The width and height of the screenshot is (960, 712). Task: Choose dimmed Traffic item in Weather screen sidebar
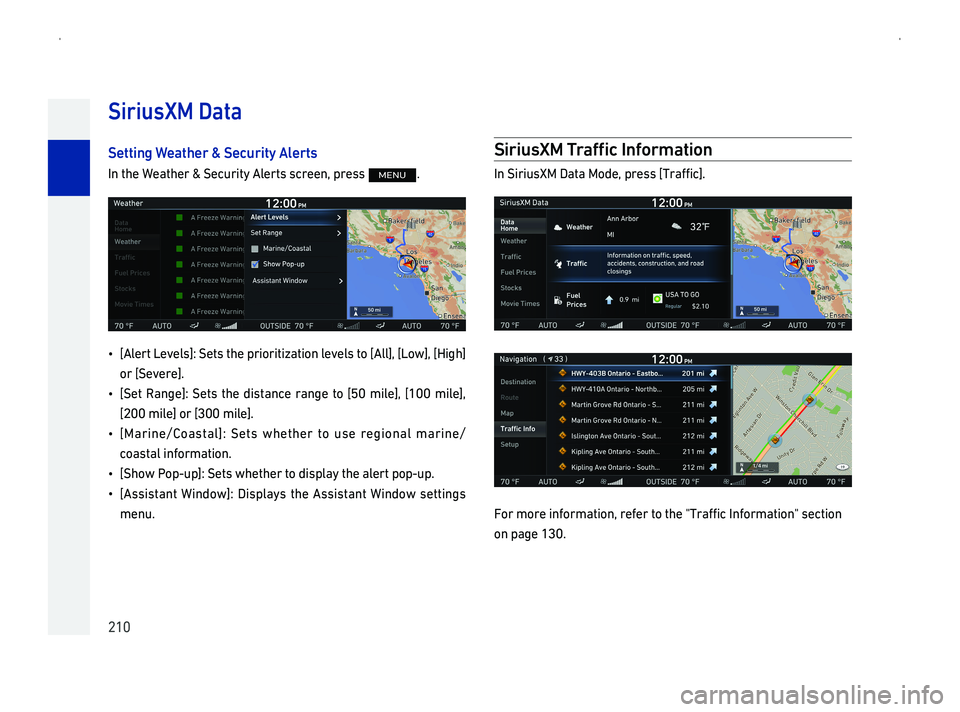point(125,258)
